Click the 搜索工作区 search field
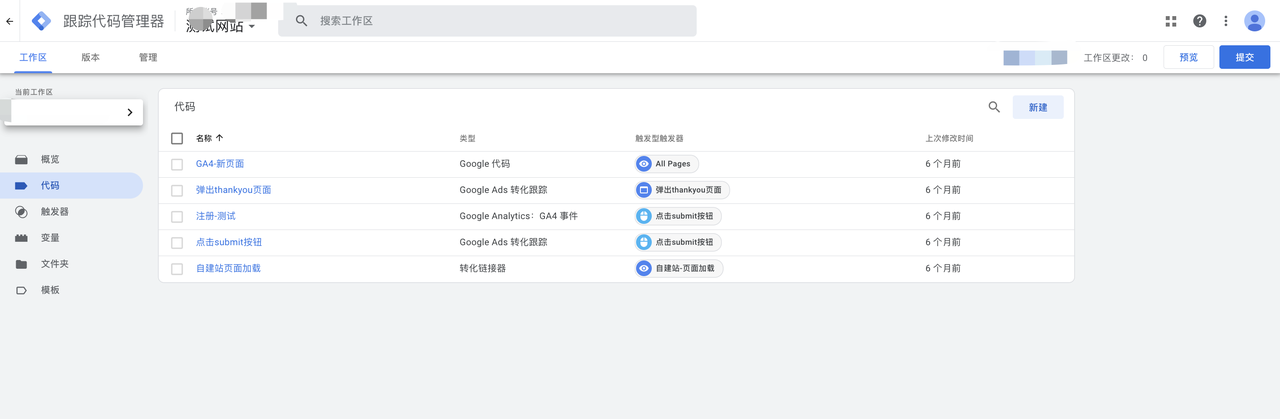The height and width of the screenshot is (419, 1280). [488, 21]
